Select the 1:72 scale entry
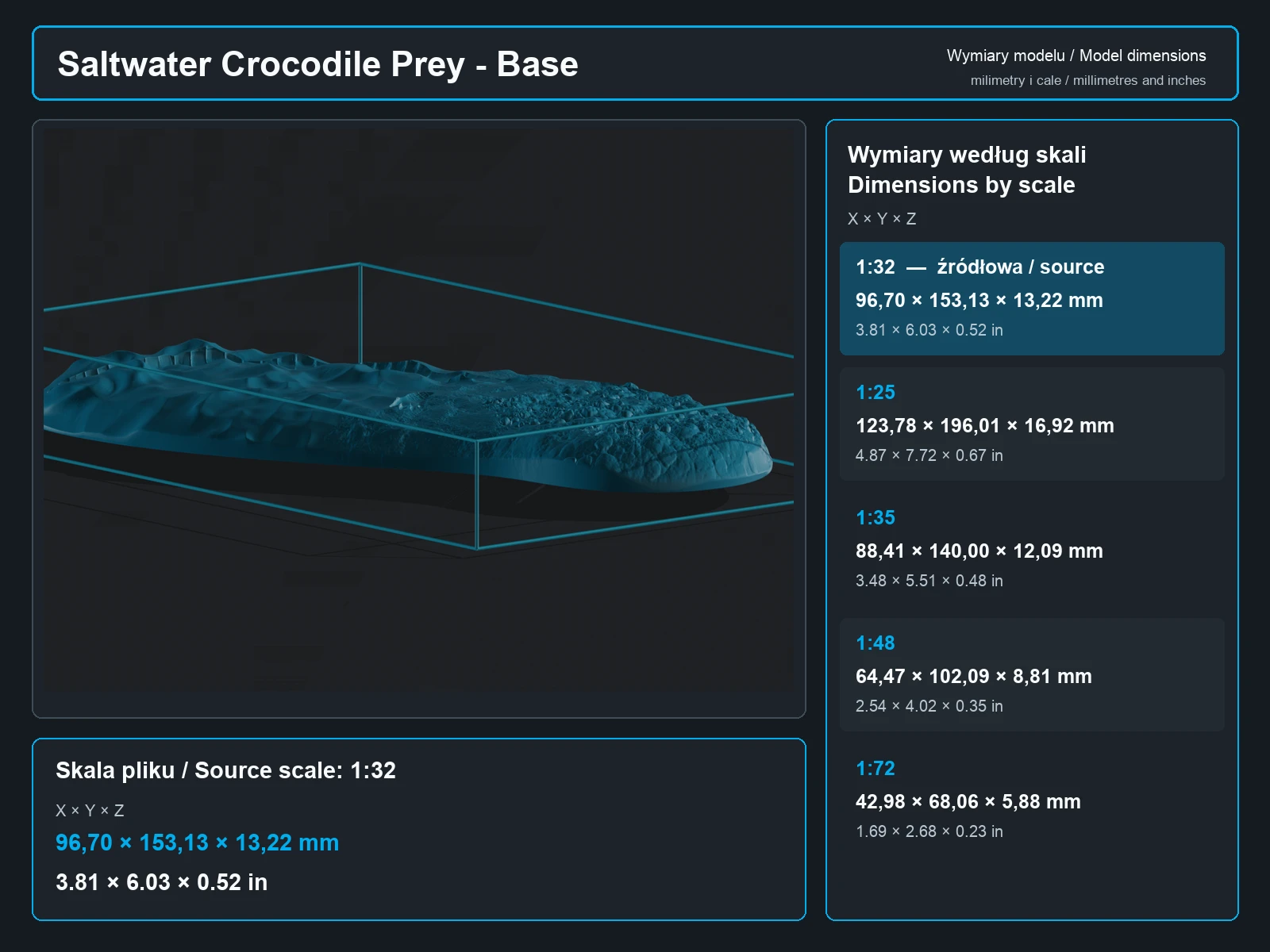 (1032, 800)
